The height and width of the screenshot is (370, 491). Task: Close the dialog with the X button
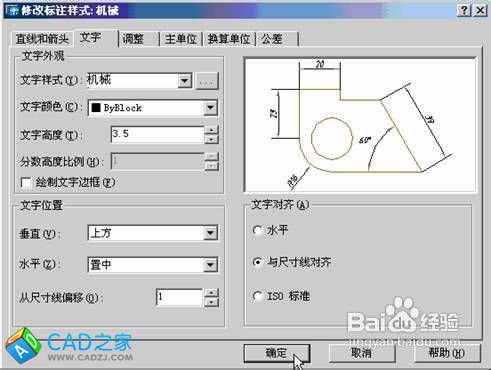click(480, 11)
